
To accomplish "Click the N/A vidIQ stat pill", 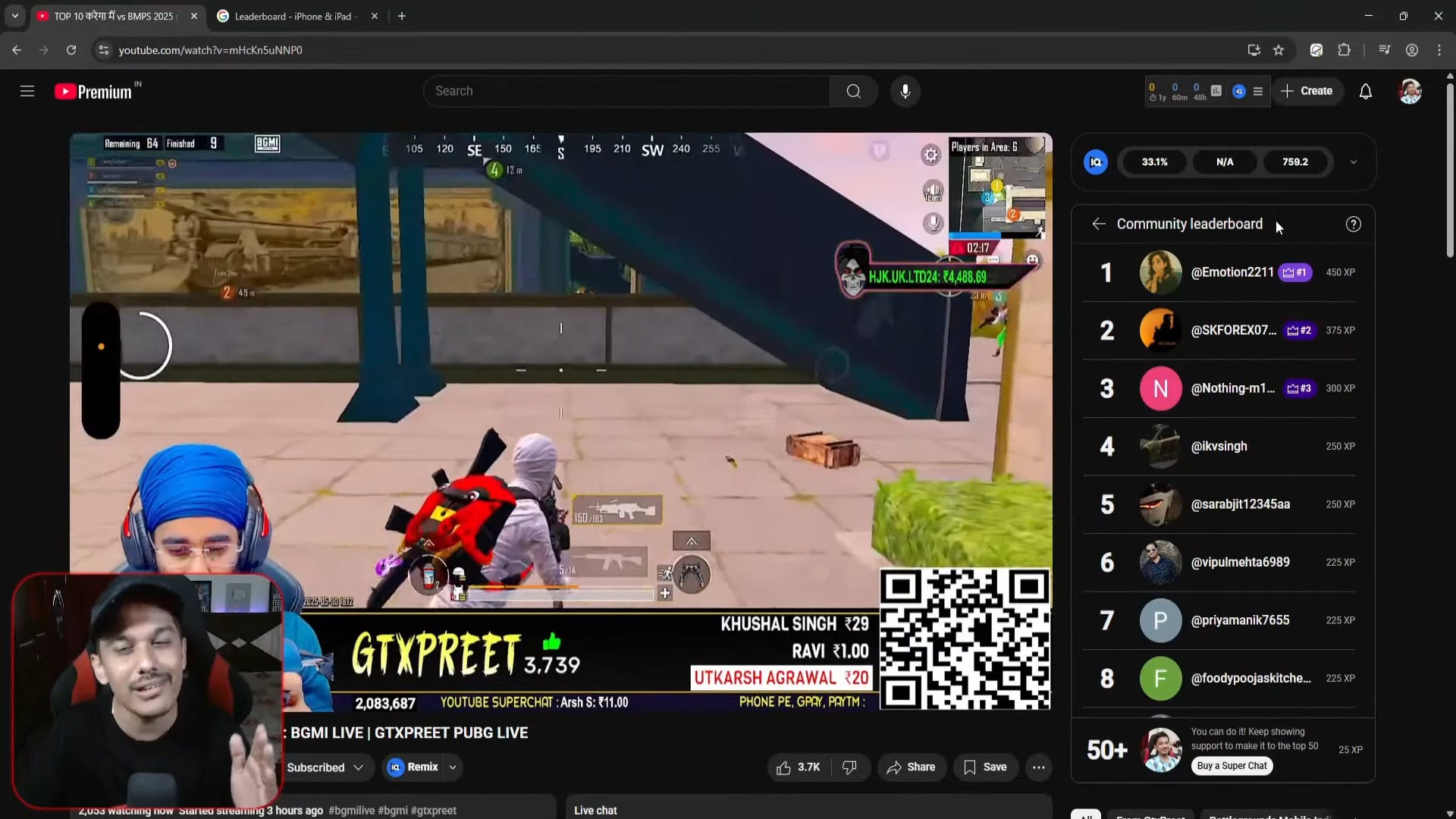I will (1225, 162).
